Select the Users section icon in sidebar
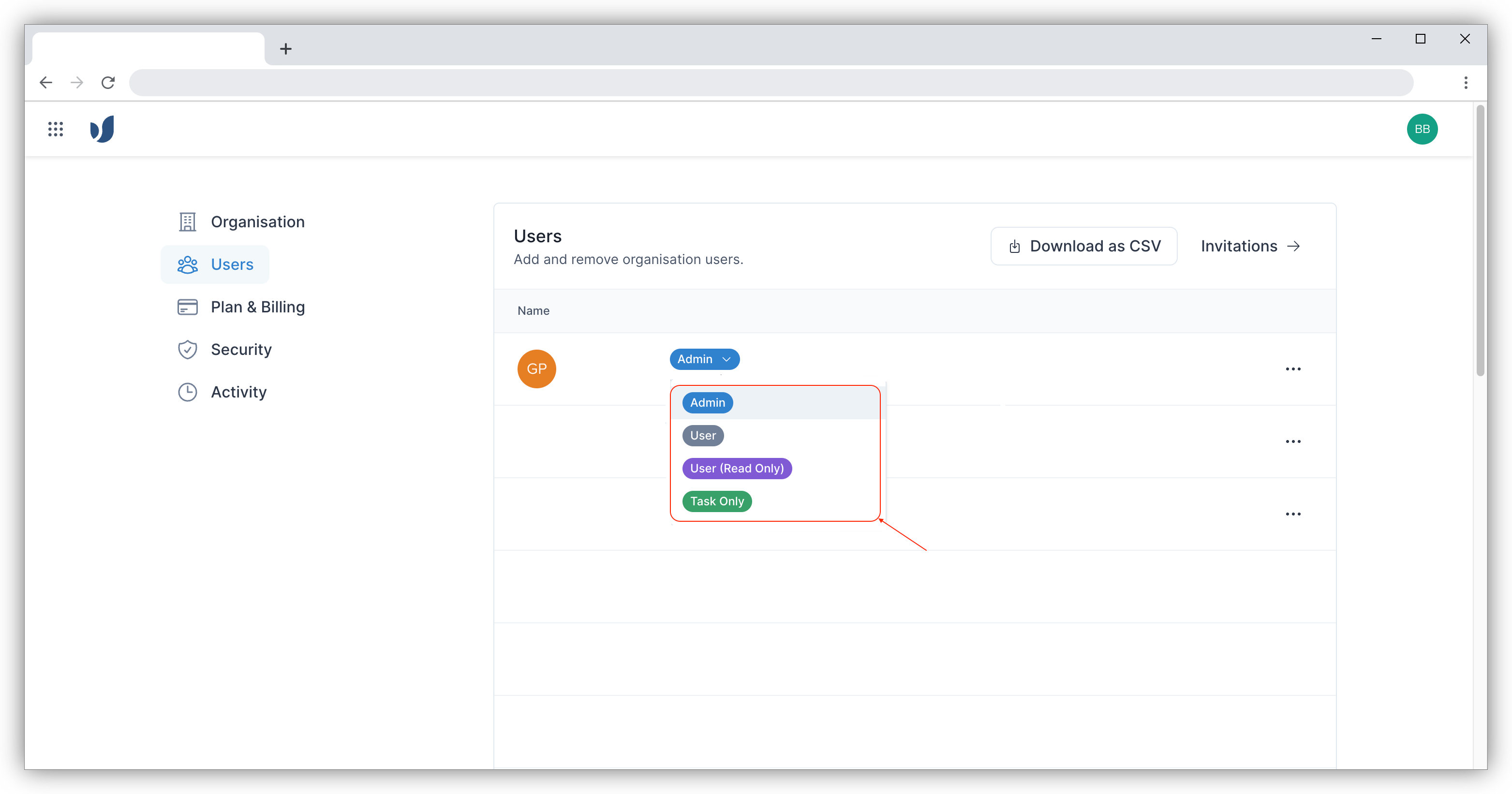 coord(188,265)
